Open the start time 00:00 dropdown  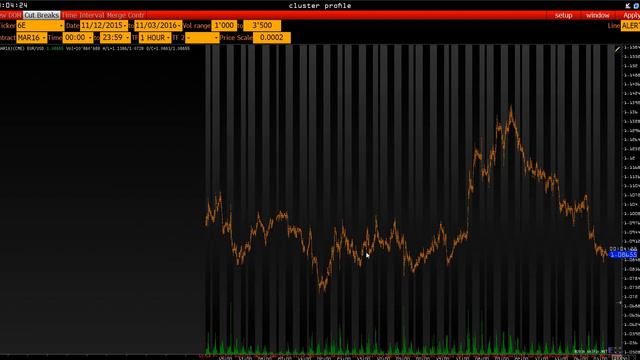pos(78,38)
